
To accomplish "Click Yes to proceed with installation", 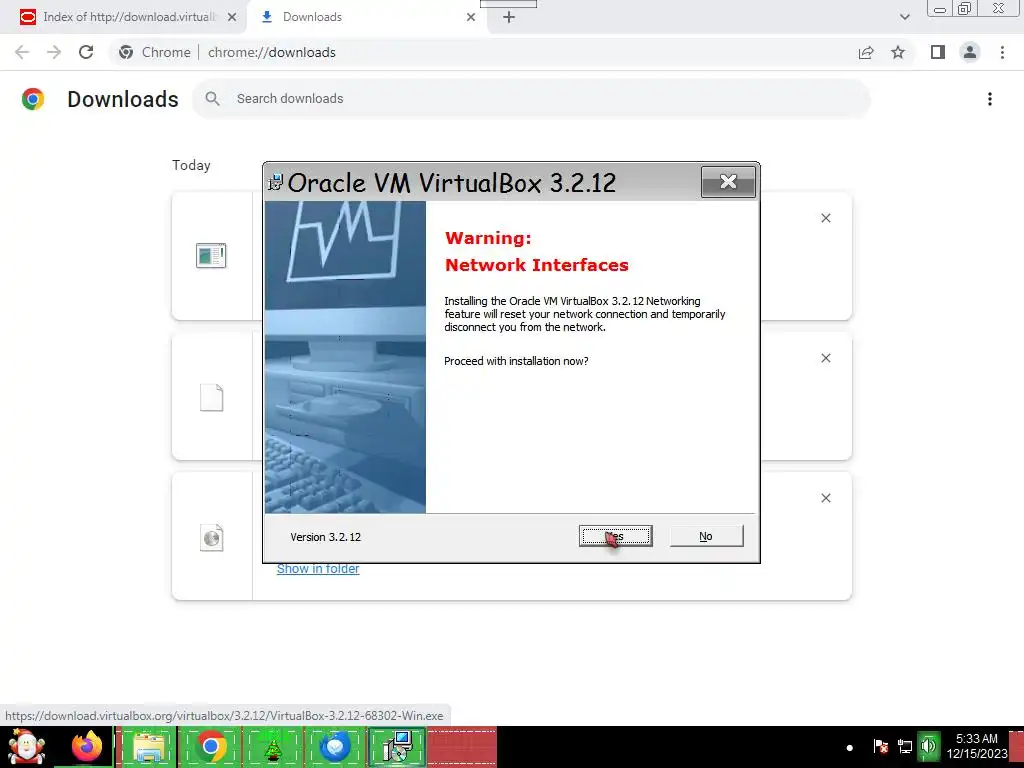I will pyautogui.click(x=615, y=536).
